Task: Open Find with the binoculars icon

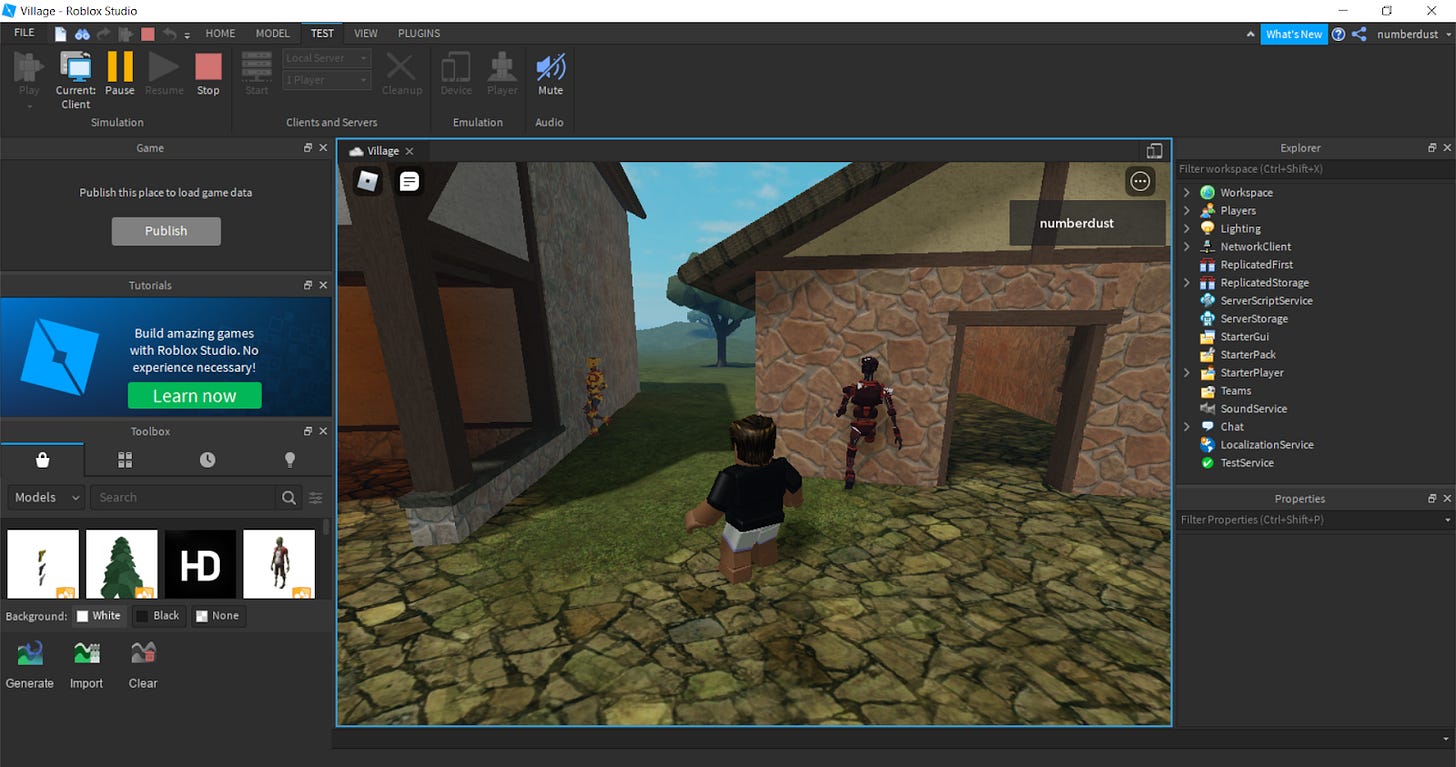Action: [82, 33]
